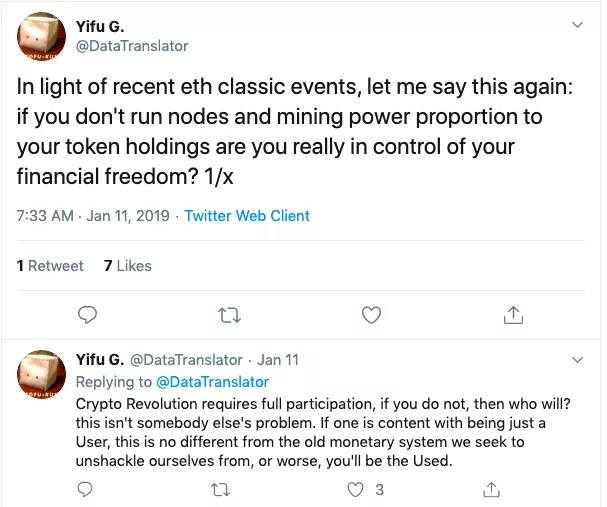607x507 pixels.
Task: Reply to the main tweet
Action: (87, 315)
